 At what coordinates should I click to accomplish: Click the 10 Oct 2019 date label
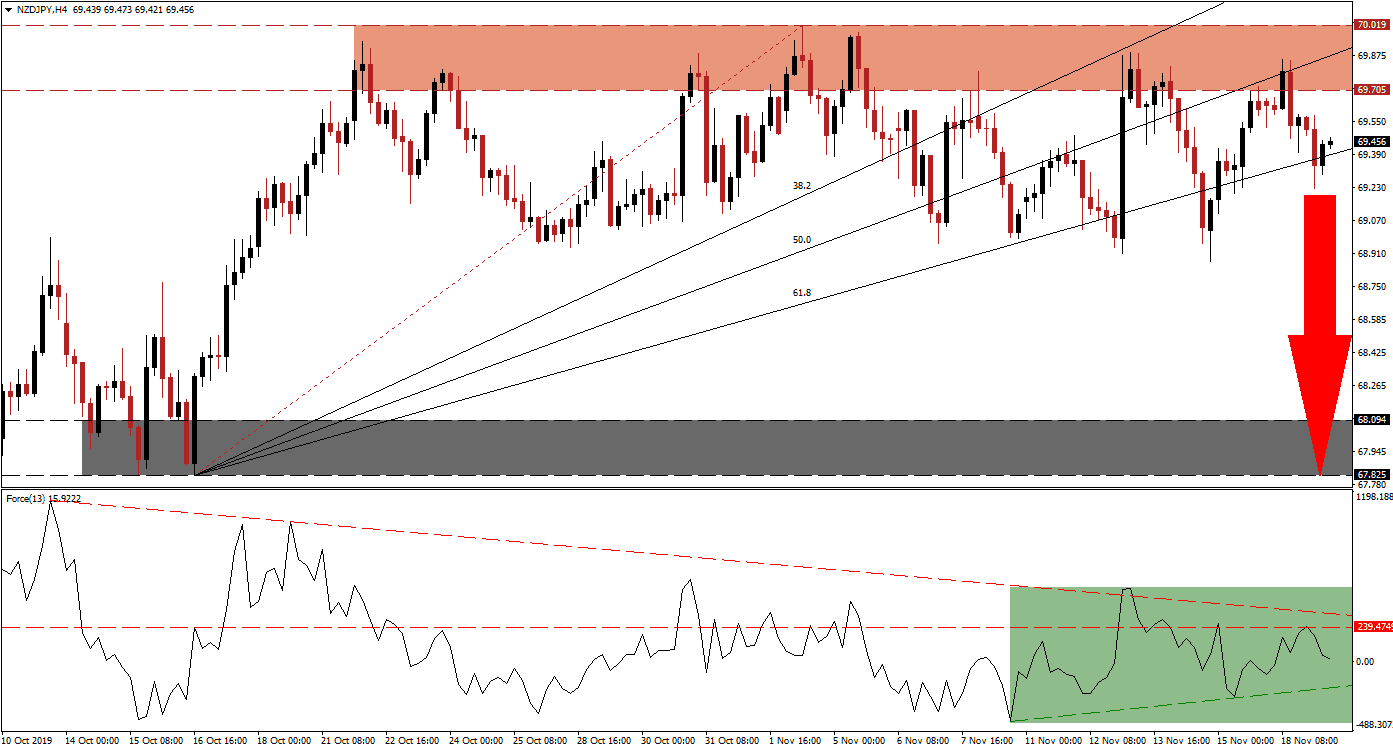pos(28,742)
